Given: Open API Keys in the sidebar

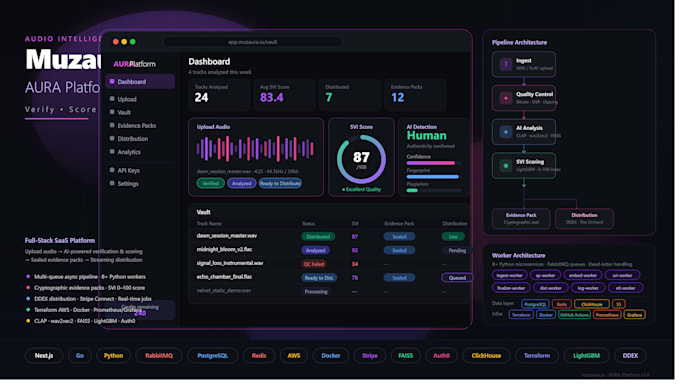Looking at the screenshot, I should (128, 171).
